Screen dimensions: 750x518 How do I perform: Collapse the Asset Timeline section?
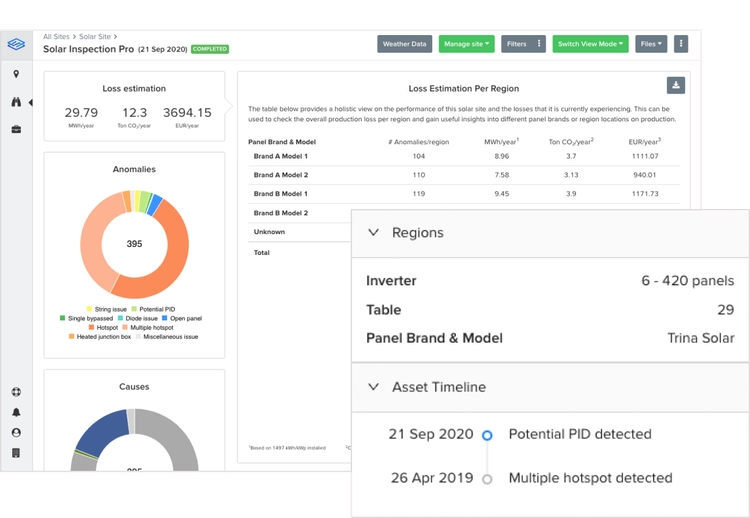(x=374, y=386)
